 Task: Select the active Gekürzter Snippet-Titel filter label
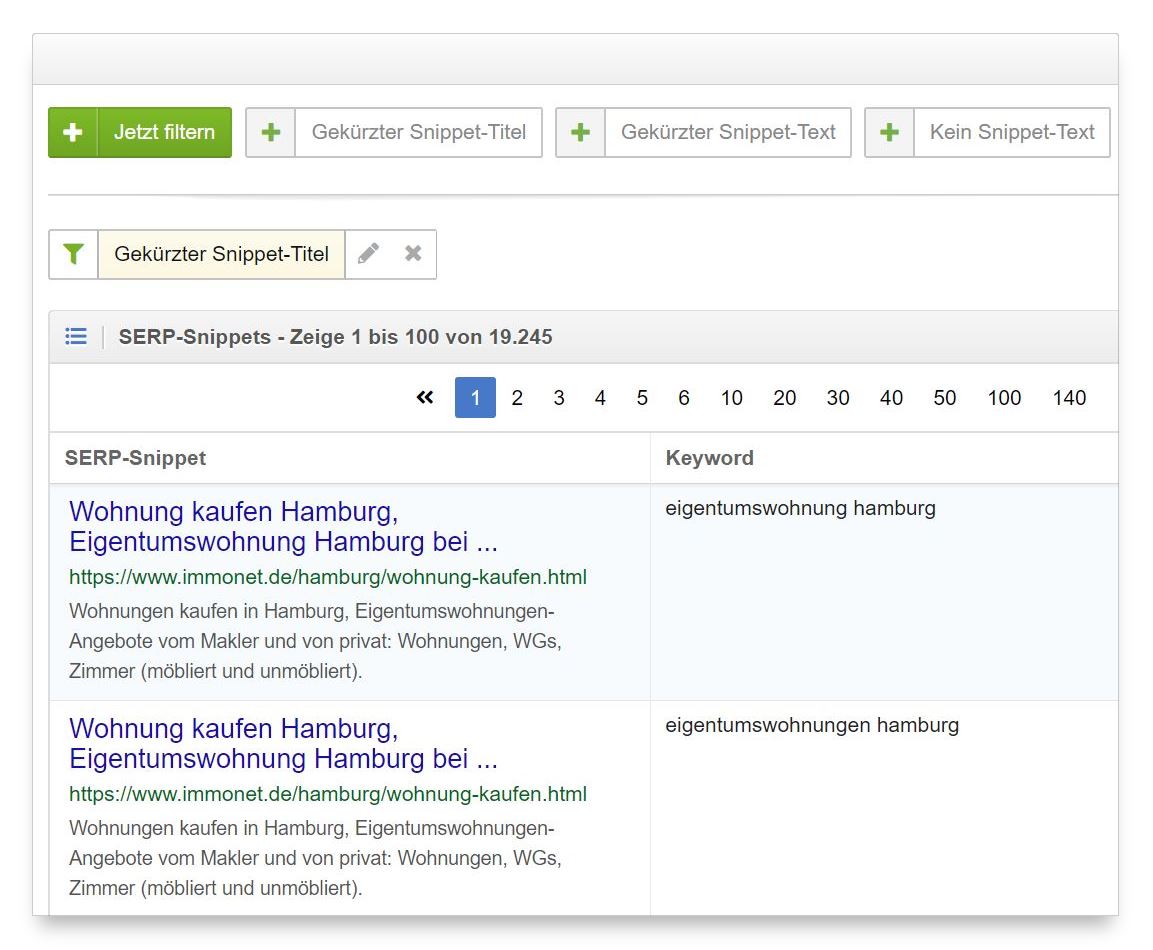point(221,254)
